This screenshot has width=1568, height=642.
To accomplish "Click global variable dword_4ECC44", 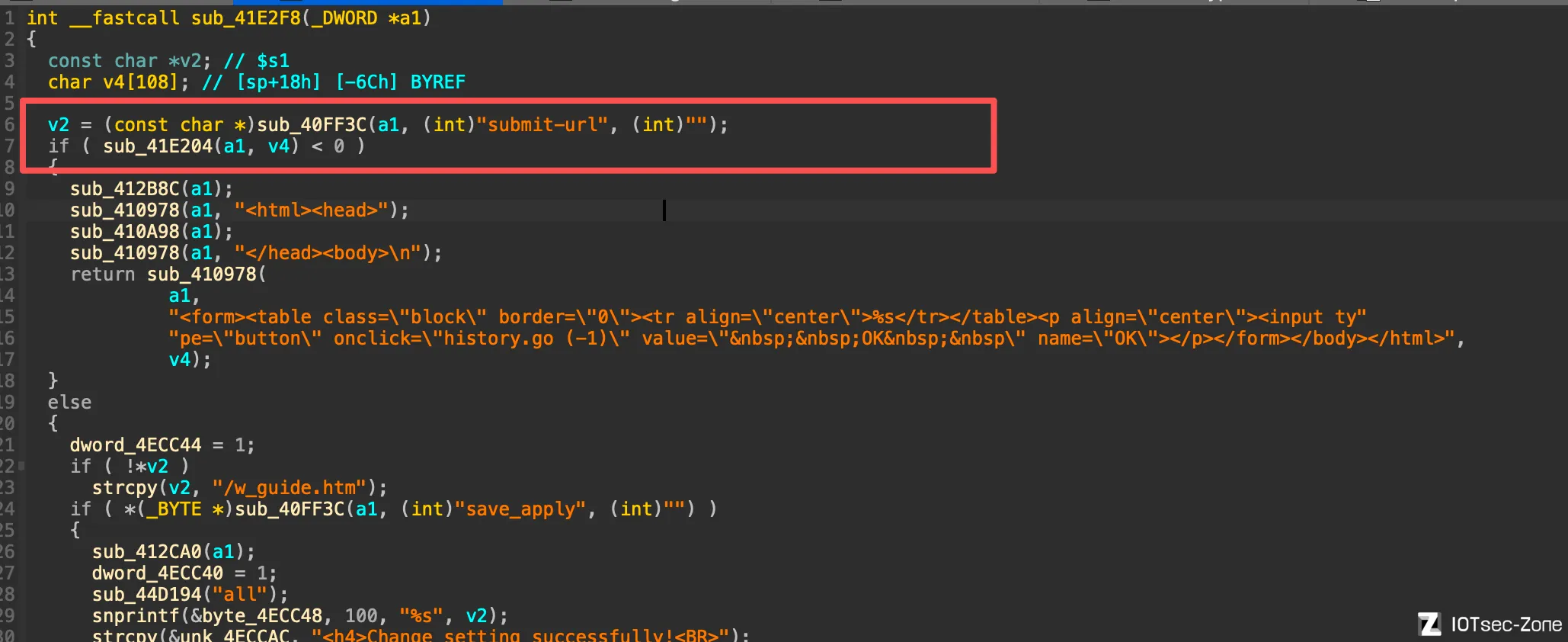I will (136, 445).
